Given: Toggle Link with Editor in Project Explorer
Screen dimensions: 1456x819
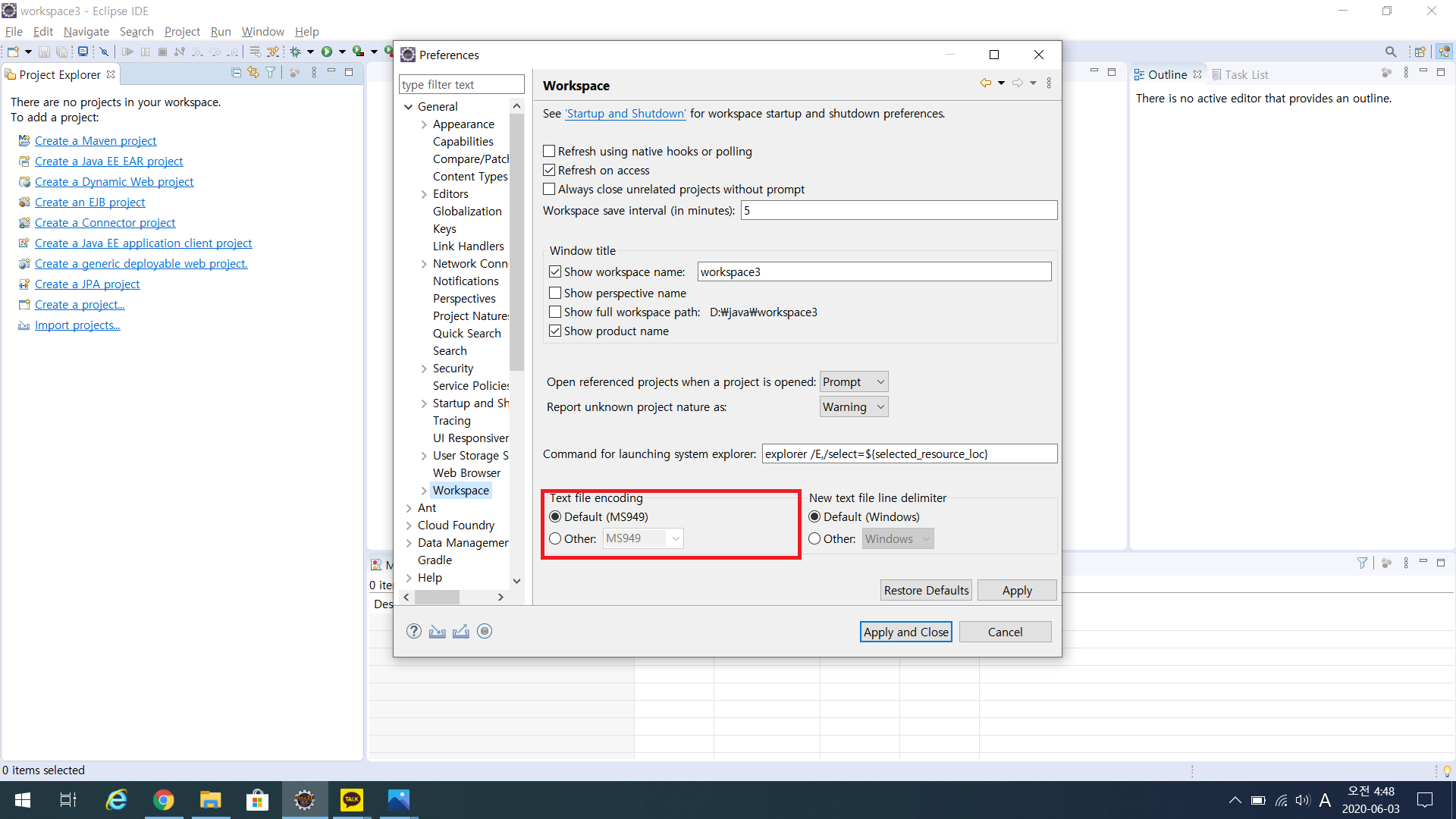Looking at the screenshot, I should [x=253, y=73].
